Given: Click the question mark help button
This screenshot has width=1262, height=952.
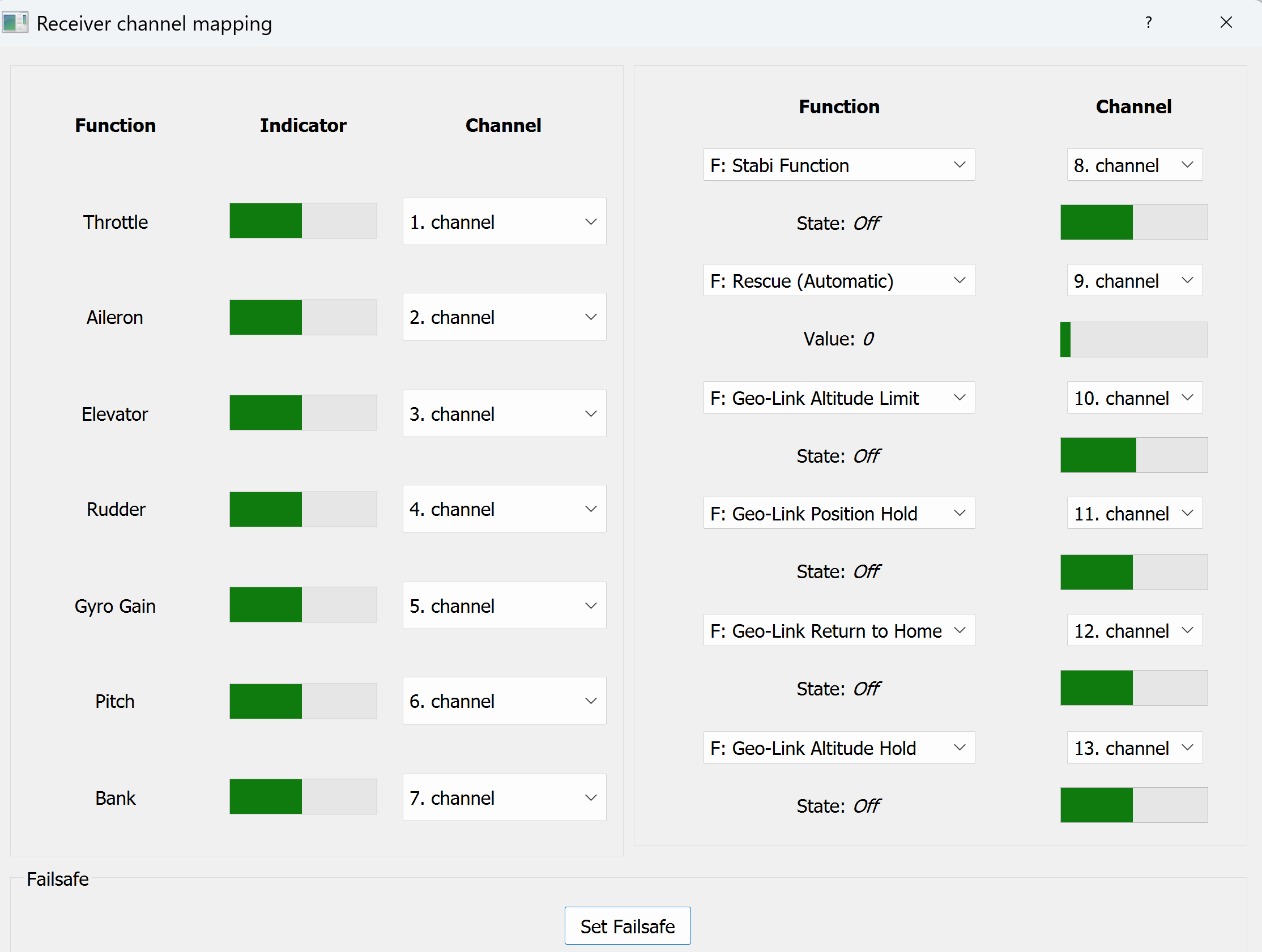Looking at the screenshot, I should 1148,23.
